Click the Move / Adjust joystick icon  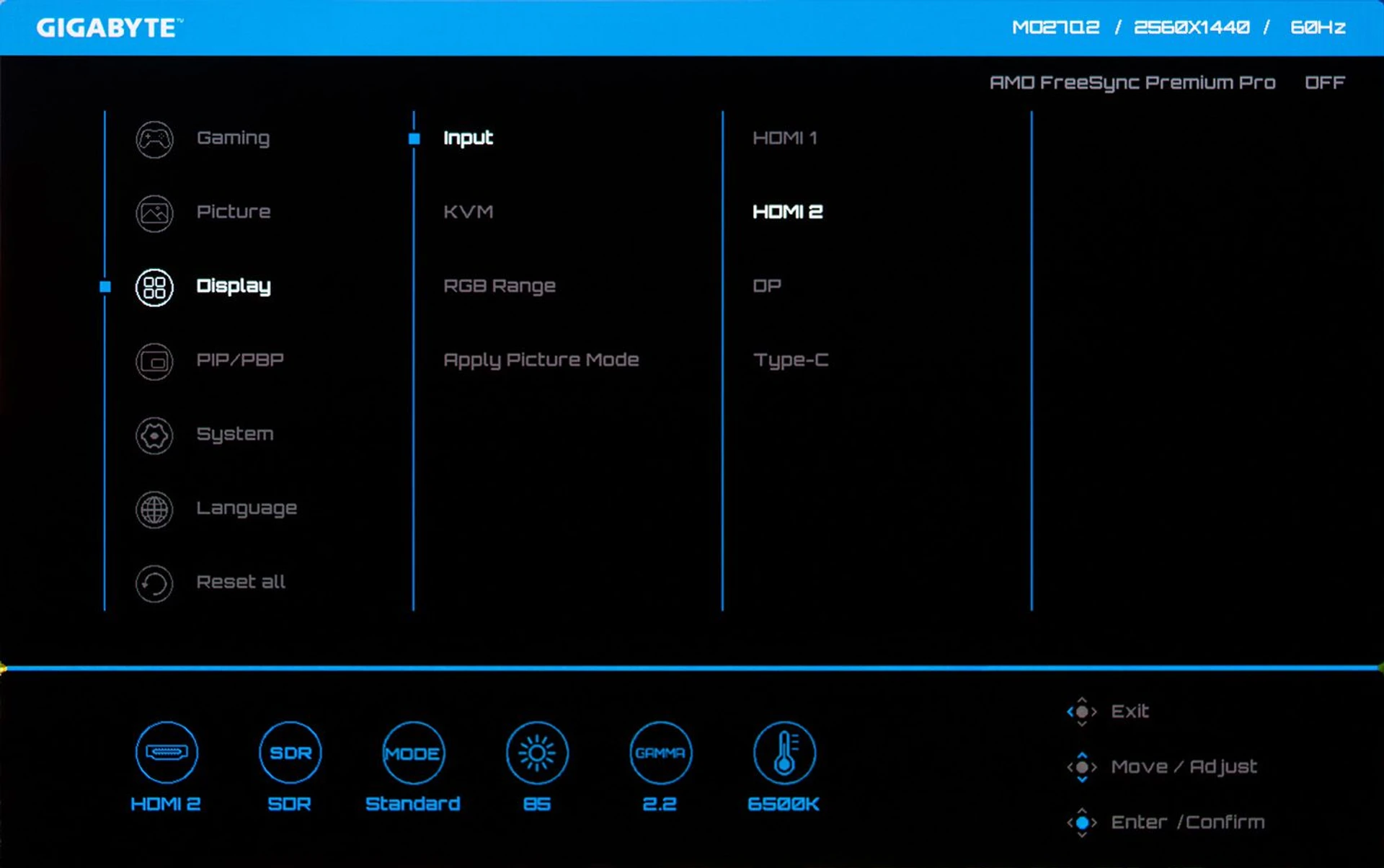tap(1082, 767)
